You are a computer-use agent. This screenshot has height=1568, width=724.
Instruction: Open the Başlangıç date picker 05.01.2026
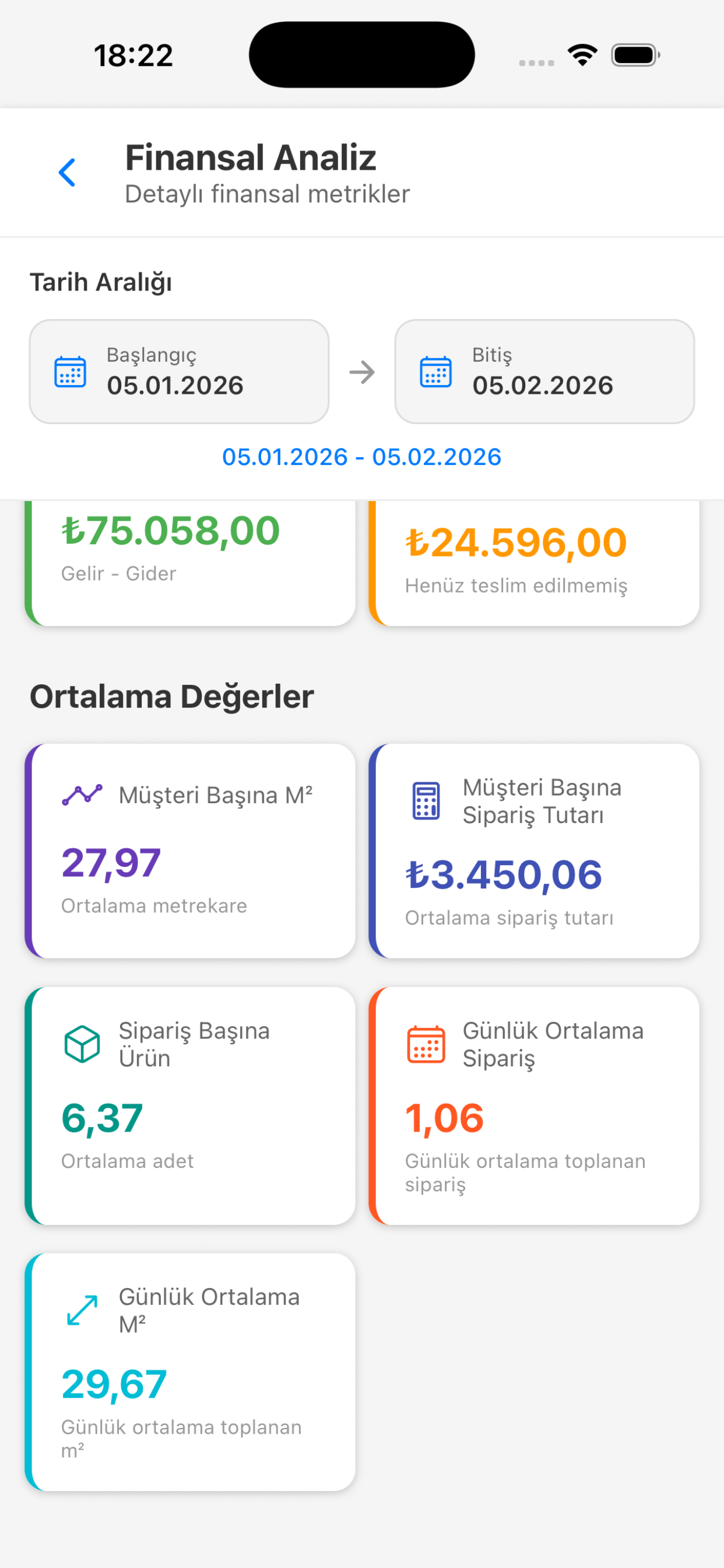[x=179, y=372]
